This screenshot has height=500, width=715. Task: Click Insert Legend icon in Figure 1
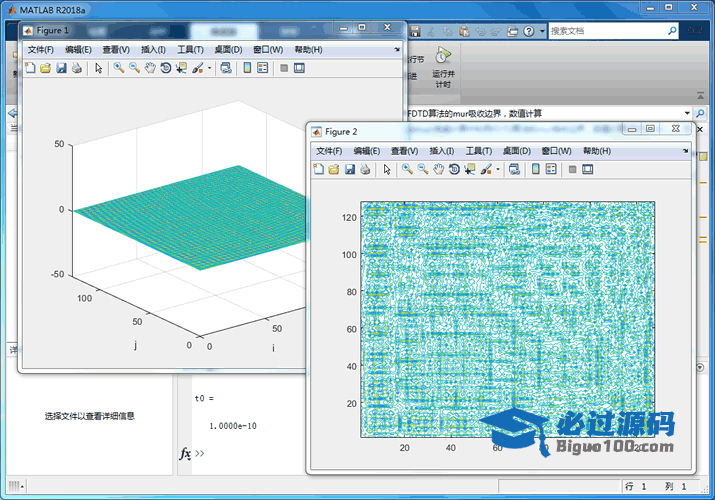263,68
